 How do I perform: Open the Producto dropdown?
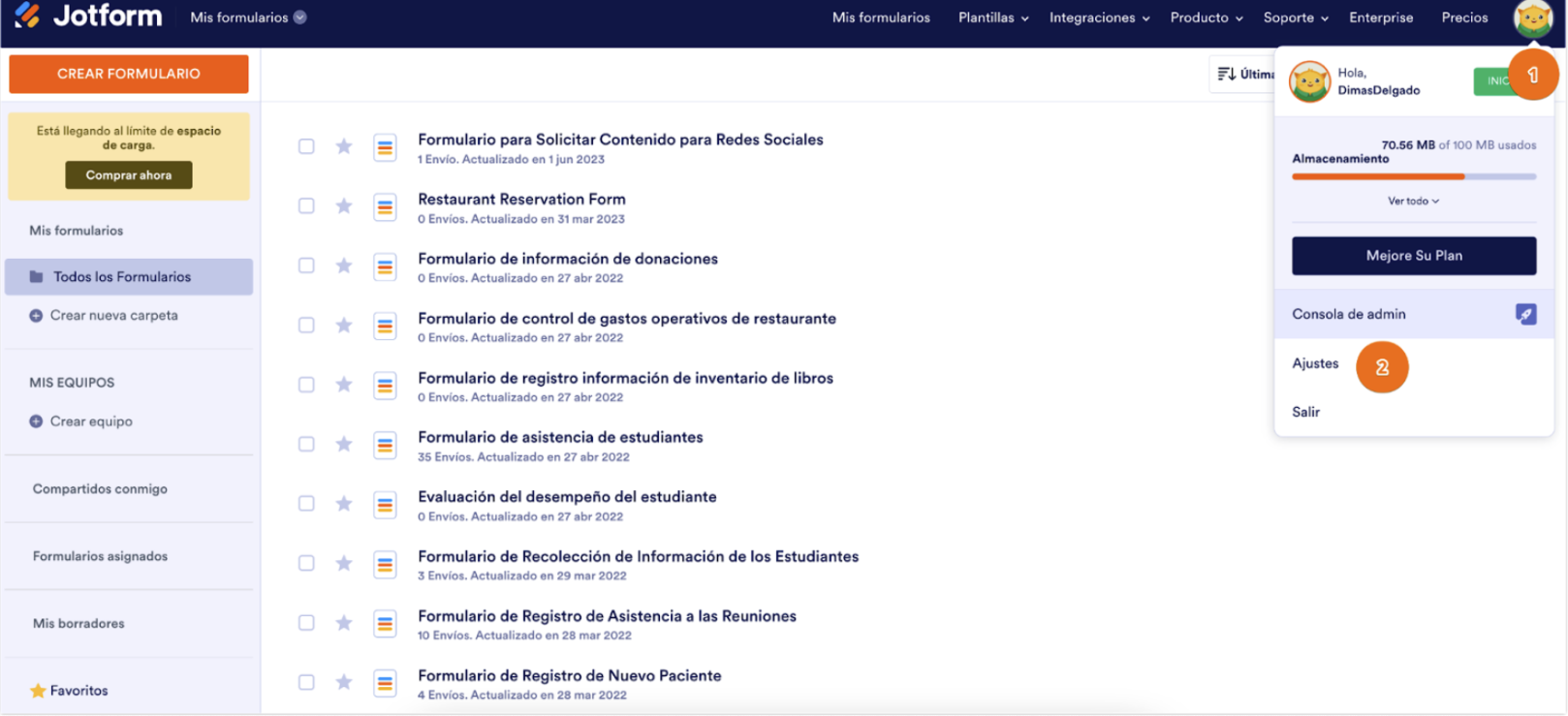coord(1207,17)
